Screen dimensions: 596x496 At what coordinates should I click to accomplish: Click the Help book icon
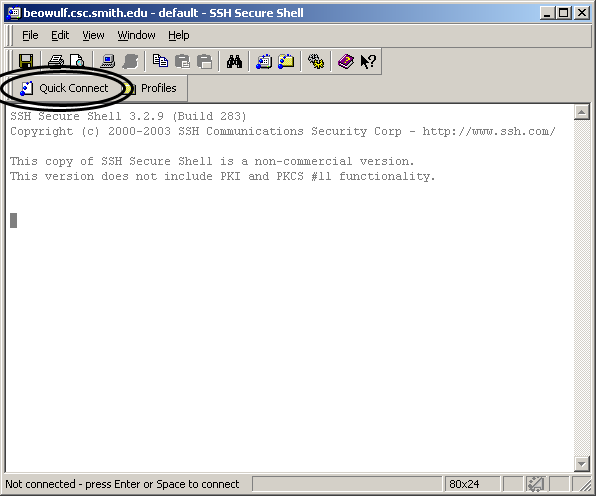346,61
